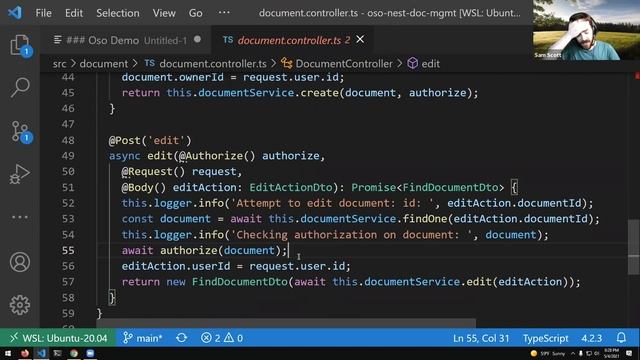Open the Go menu

pos(196,13)
